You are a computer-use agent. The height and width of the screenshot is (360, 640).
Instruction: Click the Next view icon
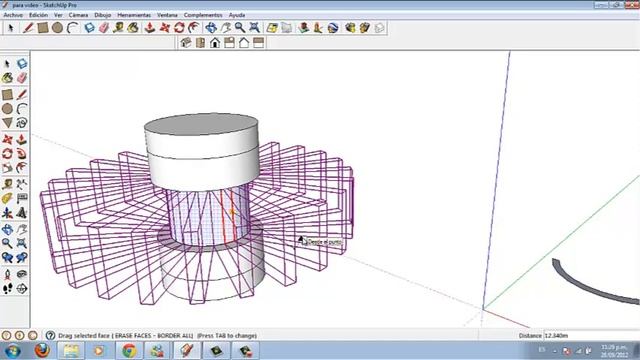click(22, 258)
